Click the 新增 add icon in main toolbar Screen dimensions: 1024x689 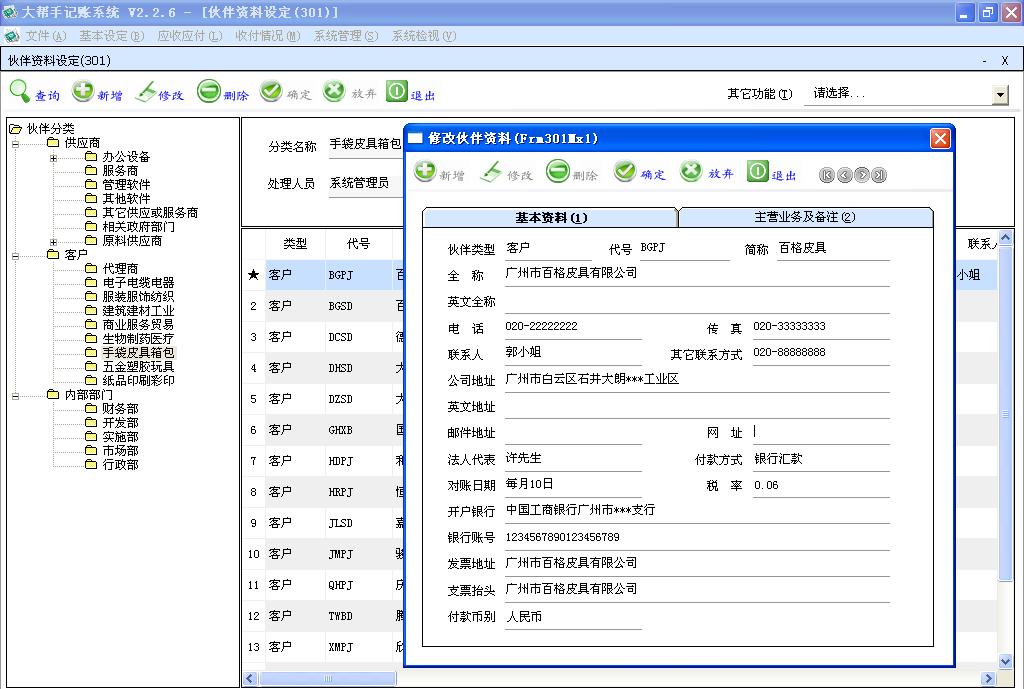click(82, 91)
